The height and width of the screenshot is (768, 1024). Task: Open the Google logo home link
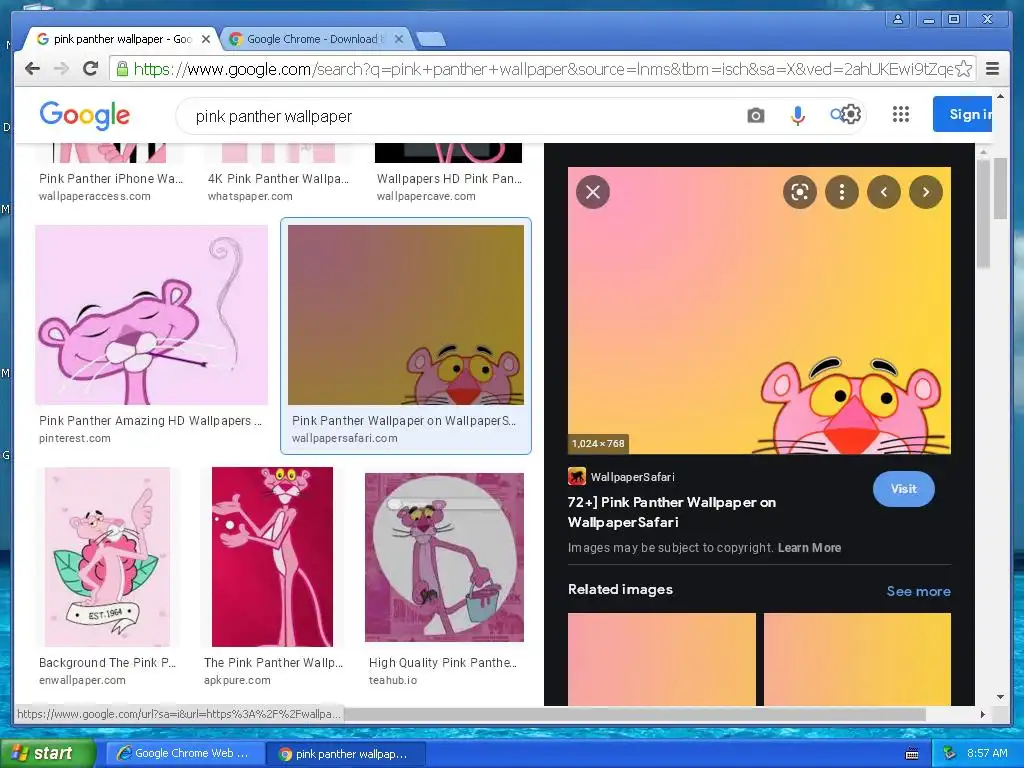tap(84, 116)
